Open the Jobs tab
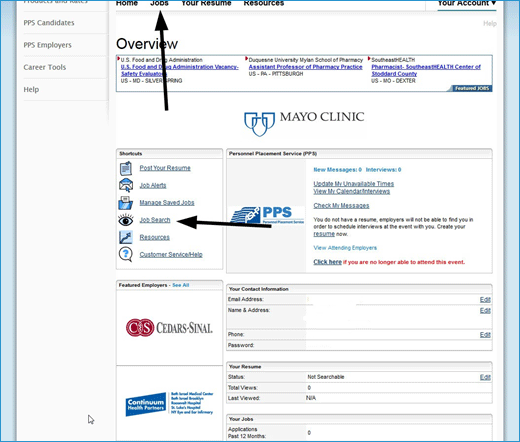Image resolution: width=520 pixels, height=442 pixels. pos(159,3)
